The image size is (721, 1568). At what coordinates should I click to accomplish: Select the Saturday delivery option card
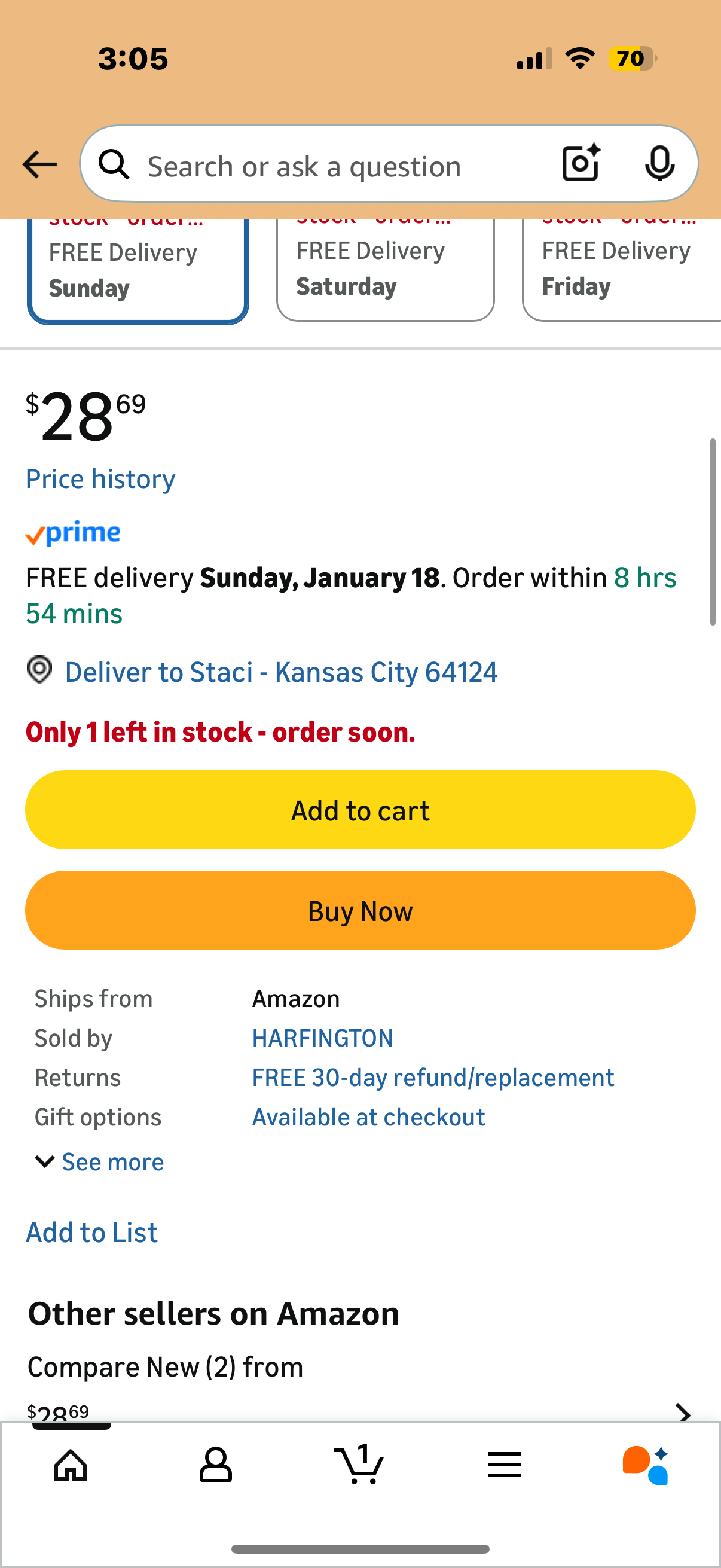[385, 270]
